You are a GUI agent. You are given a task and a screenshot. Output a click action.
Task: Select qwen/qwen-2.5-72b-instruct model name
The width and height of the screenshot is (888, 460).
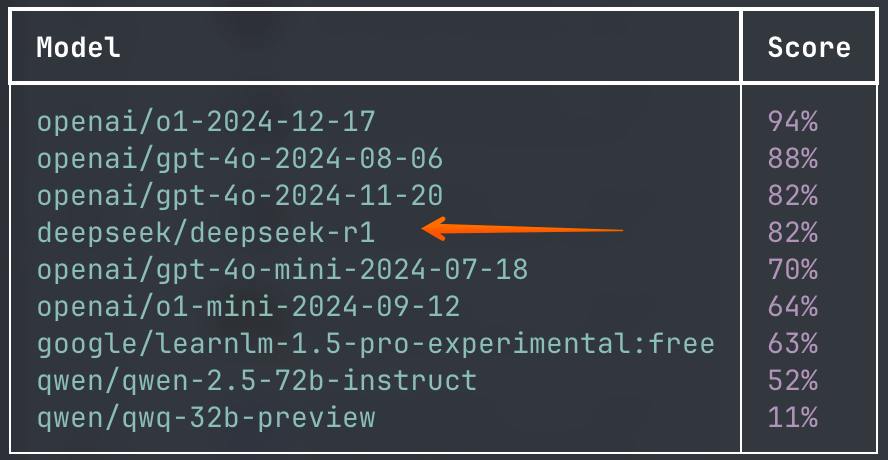click(257, 381)
